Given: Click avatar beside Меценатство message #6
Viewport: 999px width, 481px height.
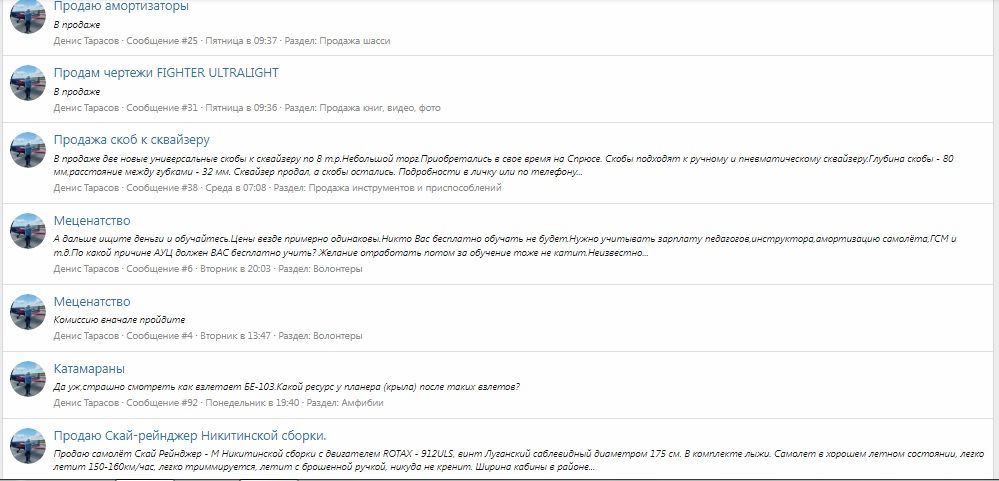Looking at the screenshot, I should tap(27, 231).
